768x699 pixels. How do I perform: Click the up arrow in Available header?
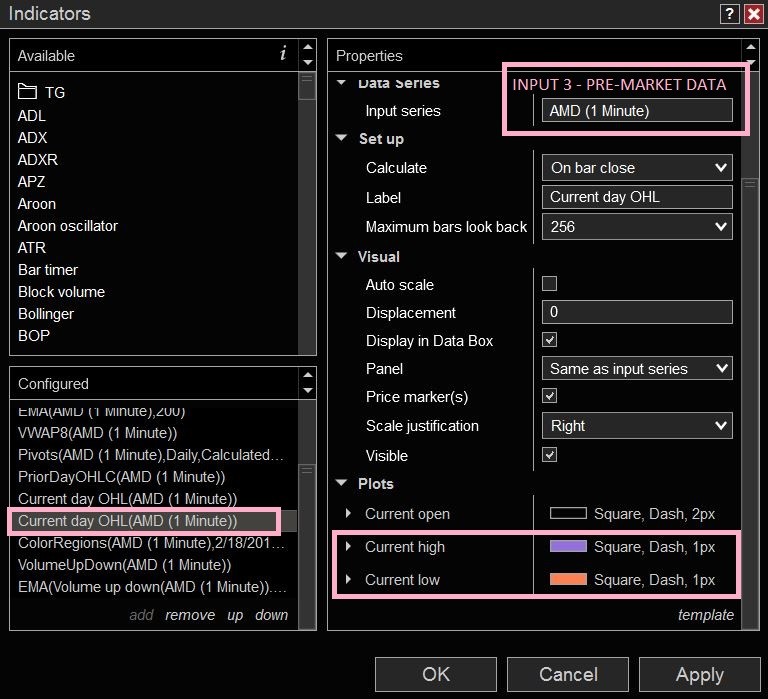click(308, 47)
